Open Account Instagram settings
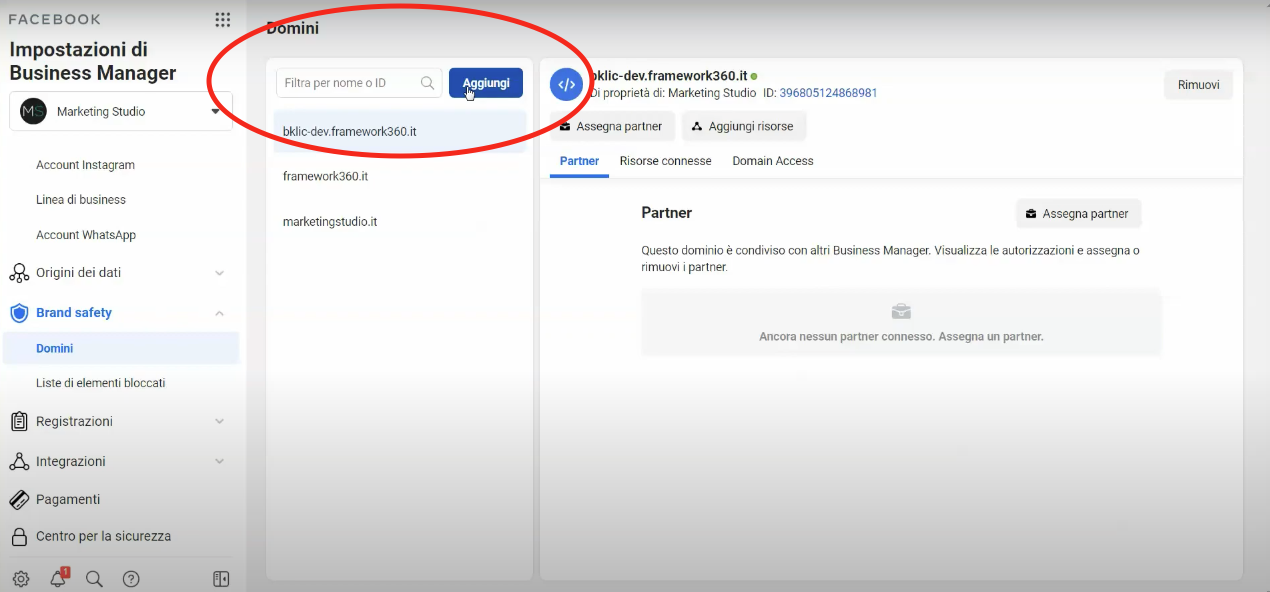Image resolution: width=1270 pixels, height=592 pixels. pyautogui.click(x=85, y=165)
